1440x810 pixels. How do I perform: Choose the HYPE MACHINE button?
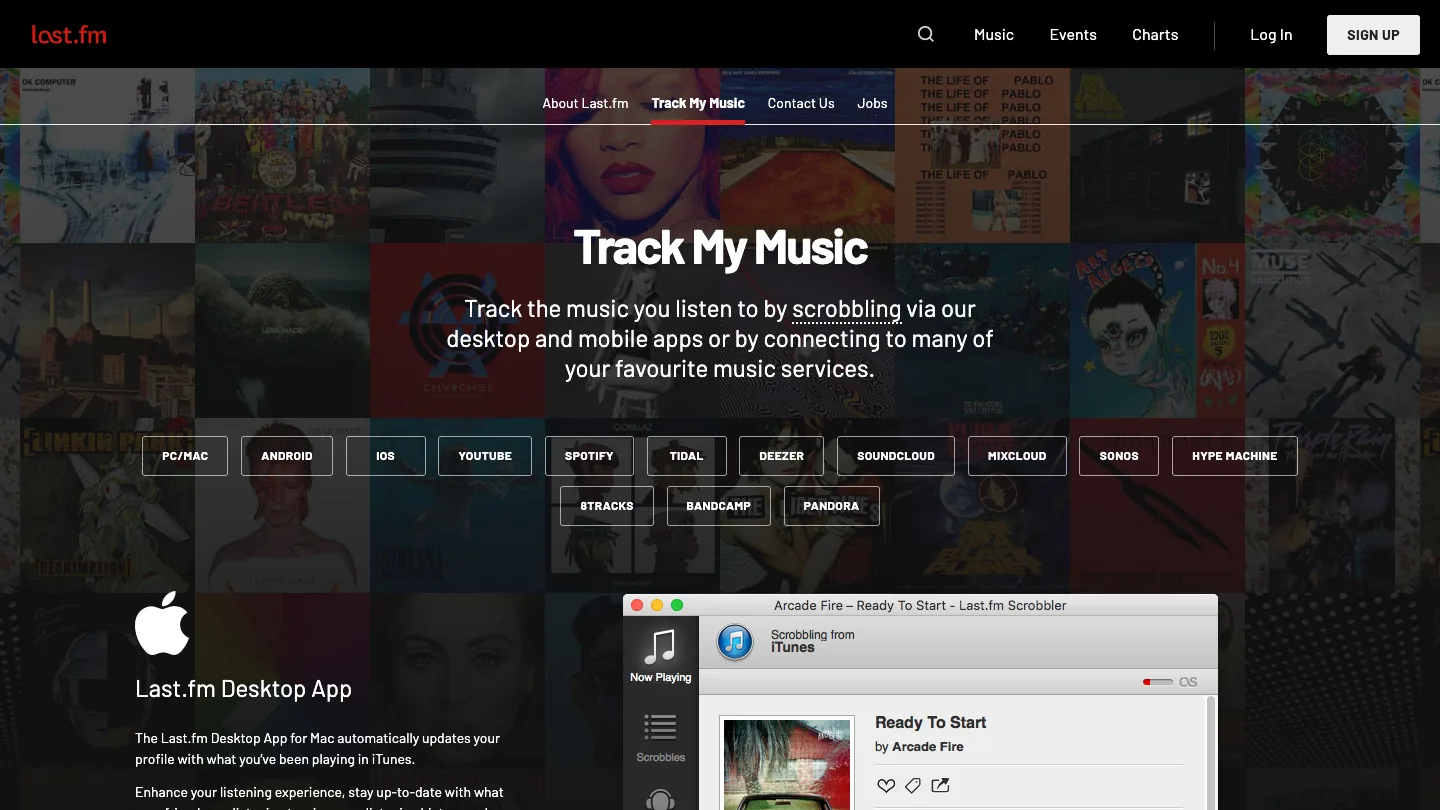coord(1234,456)
